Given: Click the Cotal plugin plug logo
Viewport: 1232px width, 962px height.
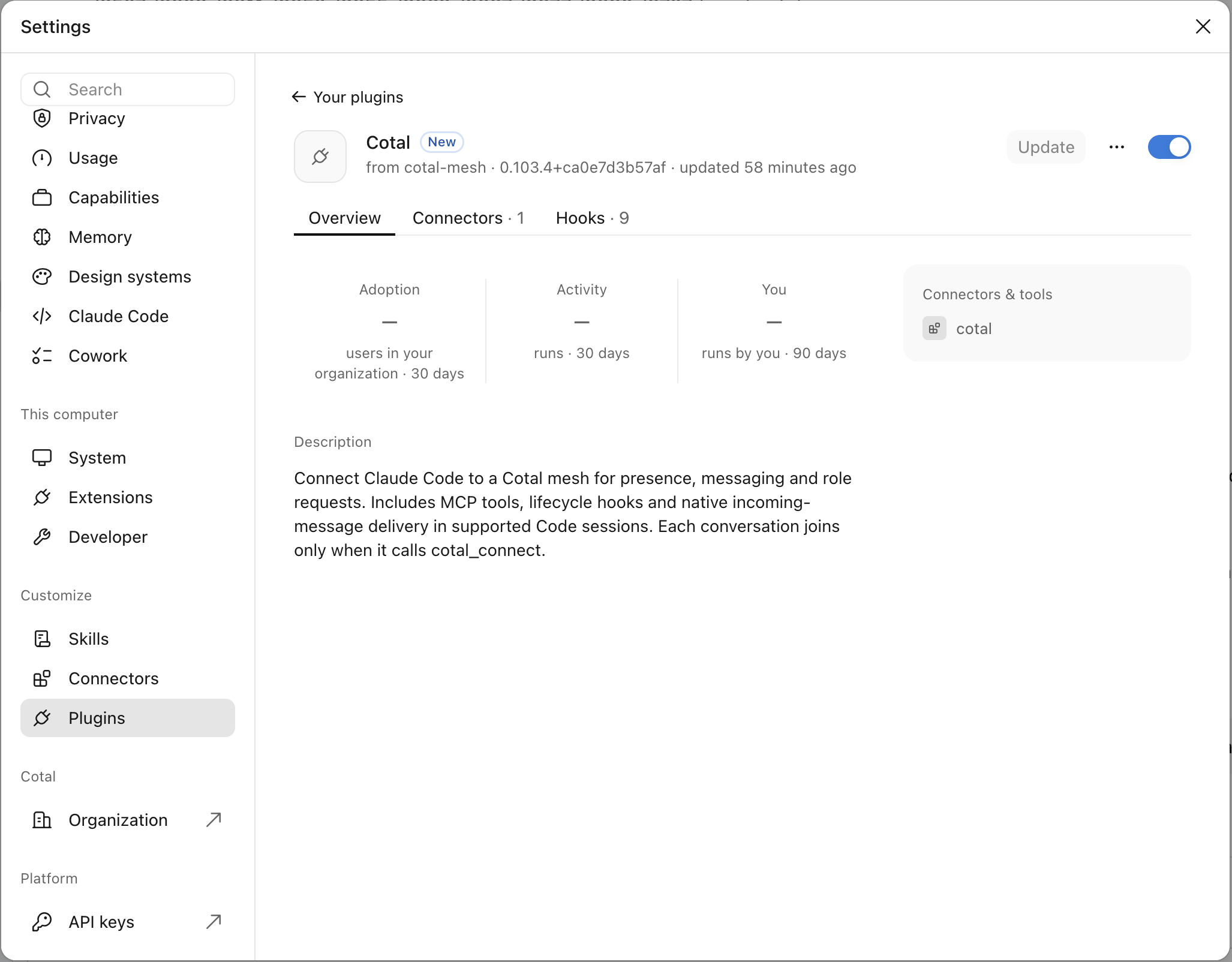Looking at the screenshot, I should pyautogui.click(x=320, y=157).
